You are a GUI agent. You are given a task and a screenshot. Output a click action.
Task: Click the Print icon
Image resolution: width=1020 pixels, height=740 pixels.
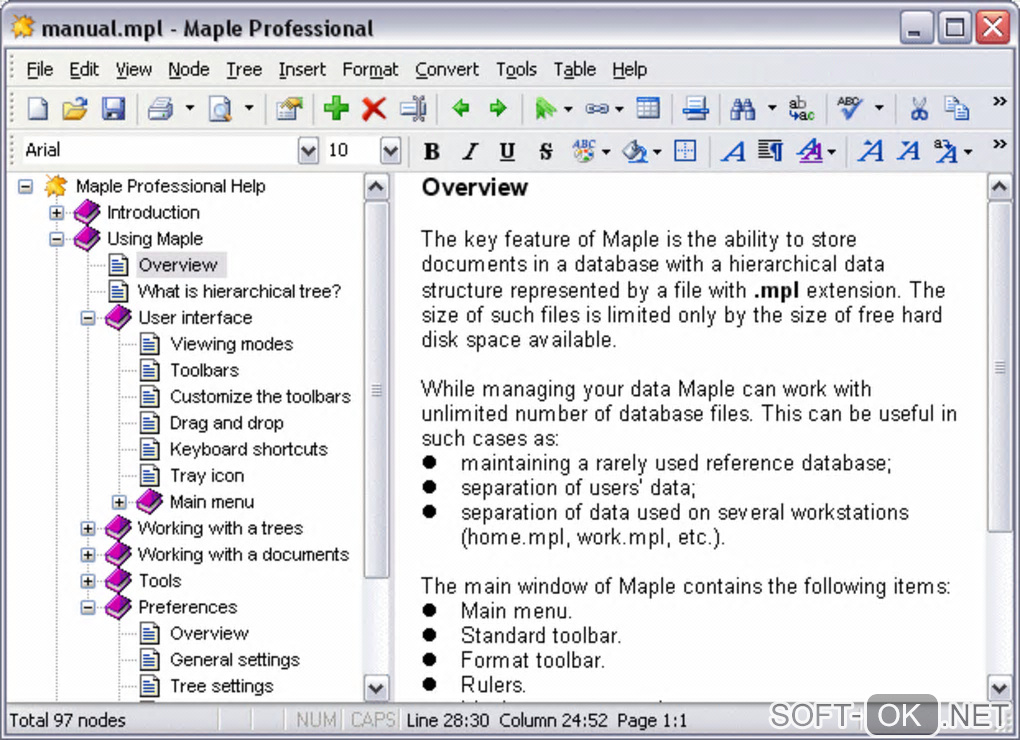coord(160,108)
